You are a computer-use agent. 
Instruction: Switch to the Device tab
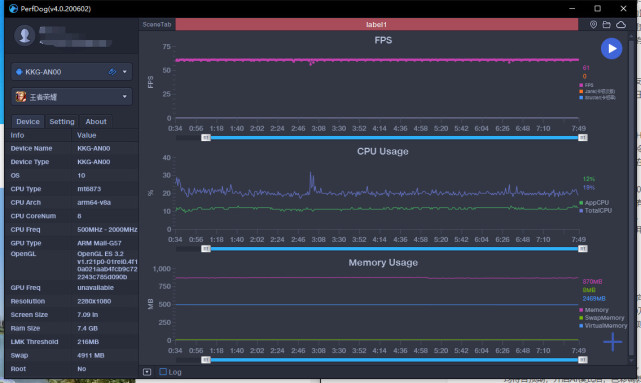coord(28,121)
